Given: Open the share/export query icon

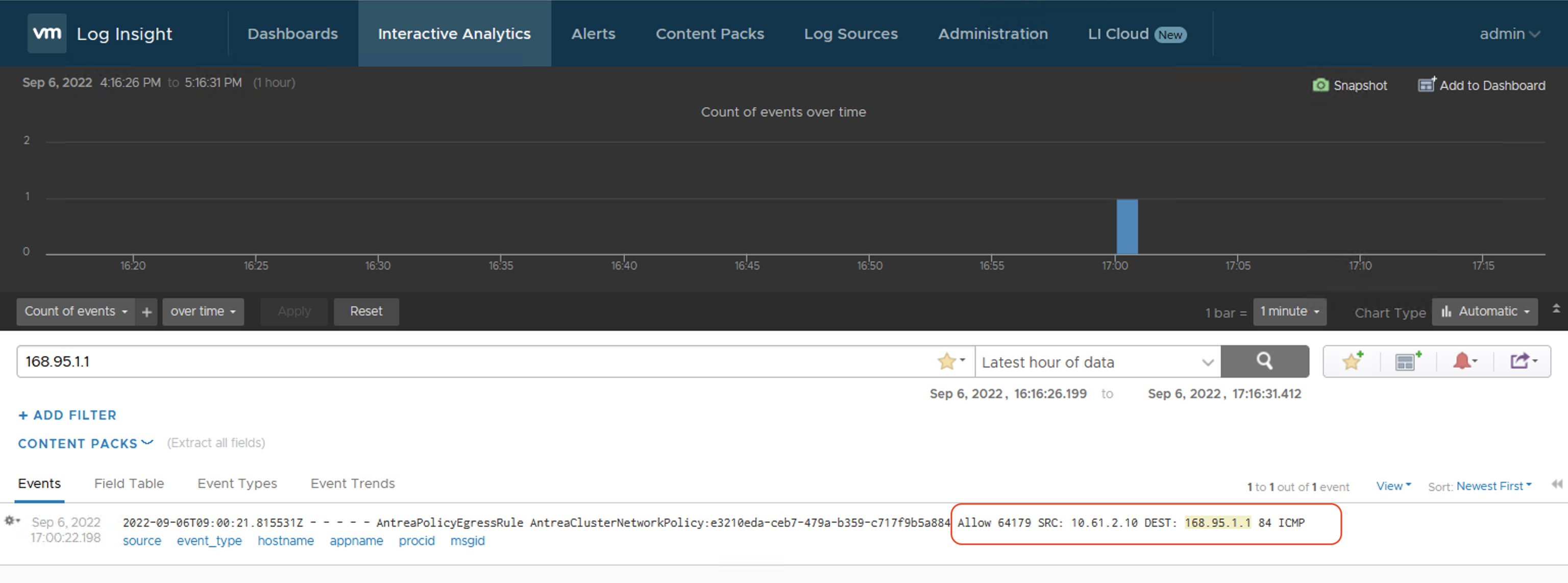Looking at the screenshot, I should (1524, 361).
